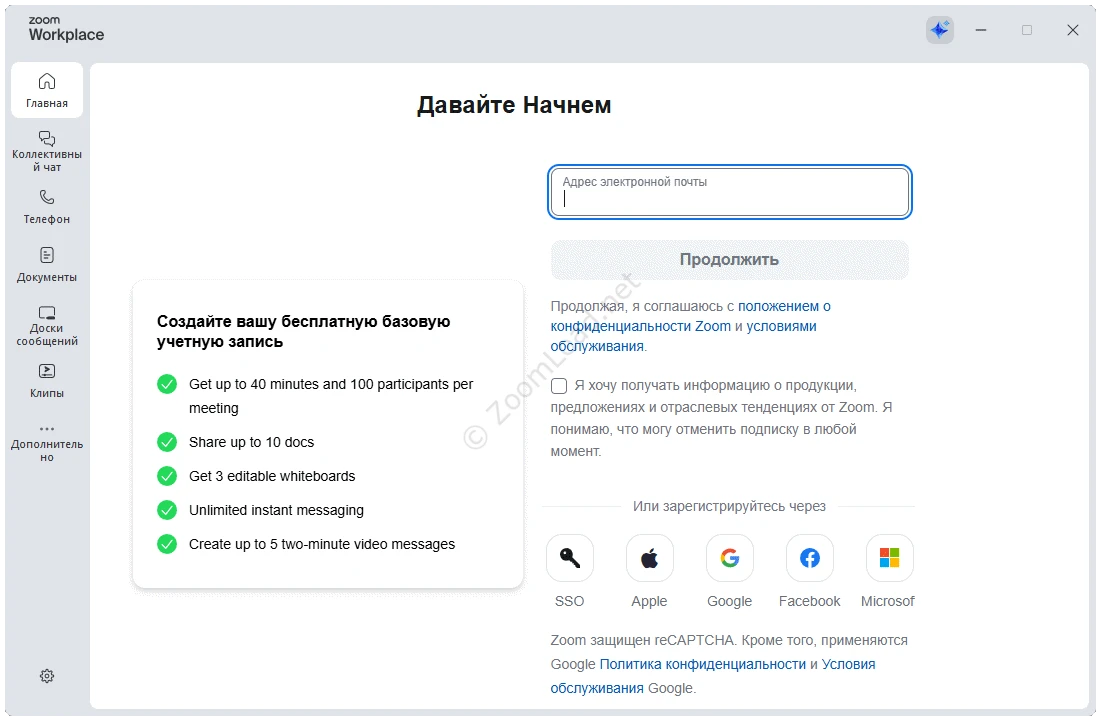Switch to the Коллективный чат tab
The width and height of the screenshot is (1098, 722).
[47, 150]
